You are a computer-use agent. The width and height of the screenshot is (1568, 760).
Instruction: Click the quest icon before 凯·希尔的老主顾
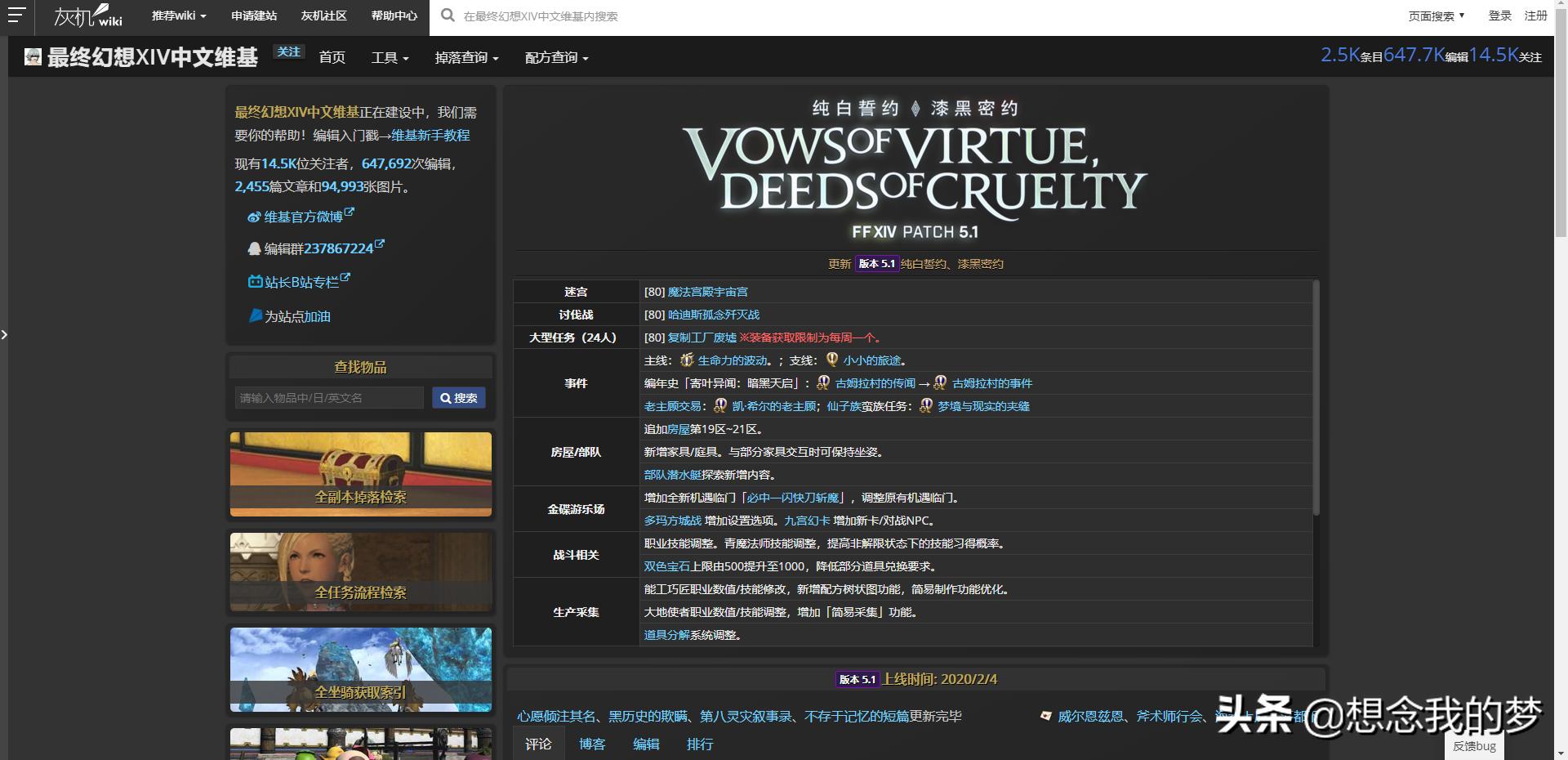pos(720,405)
